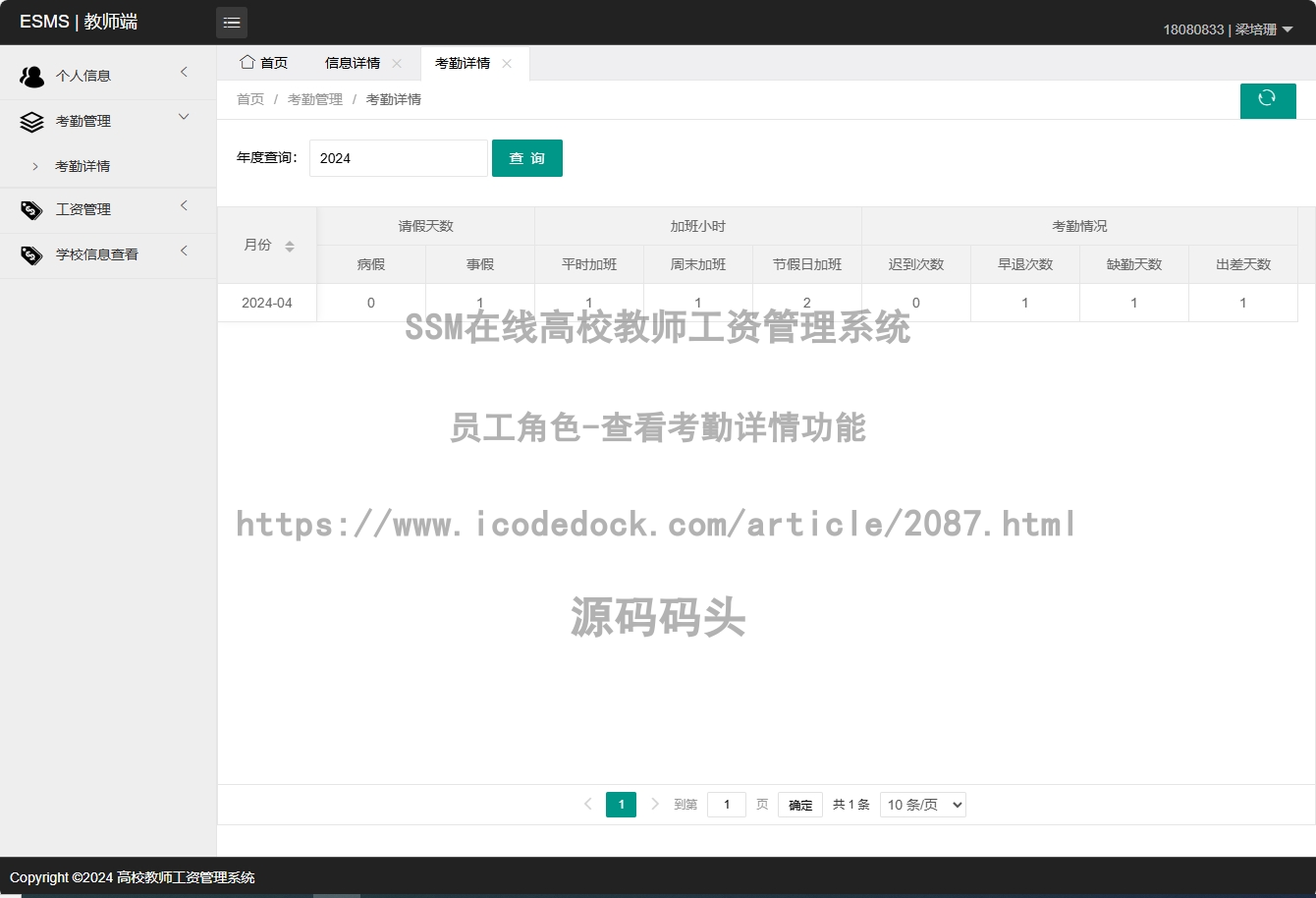Image resolution: width=1316 pixels, height=898 pixels.
Task: Open the 10 条/页 page size dropdown
Action: click(923, 805)
